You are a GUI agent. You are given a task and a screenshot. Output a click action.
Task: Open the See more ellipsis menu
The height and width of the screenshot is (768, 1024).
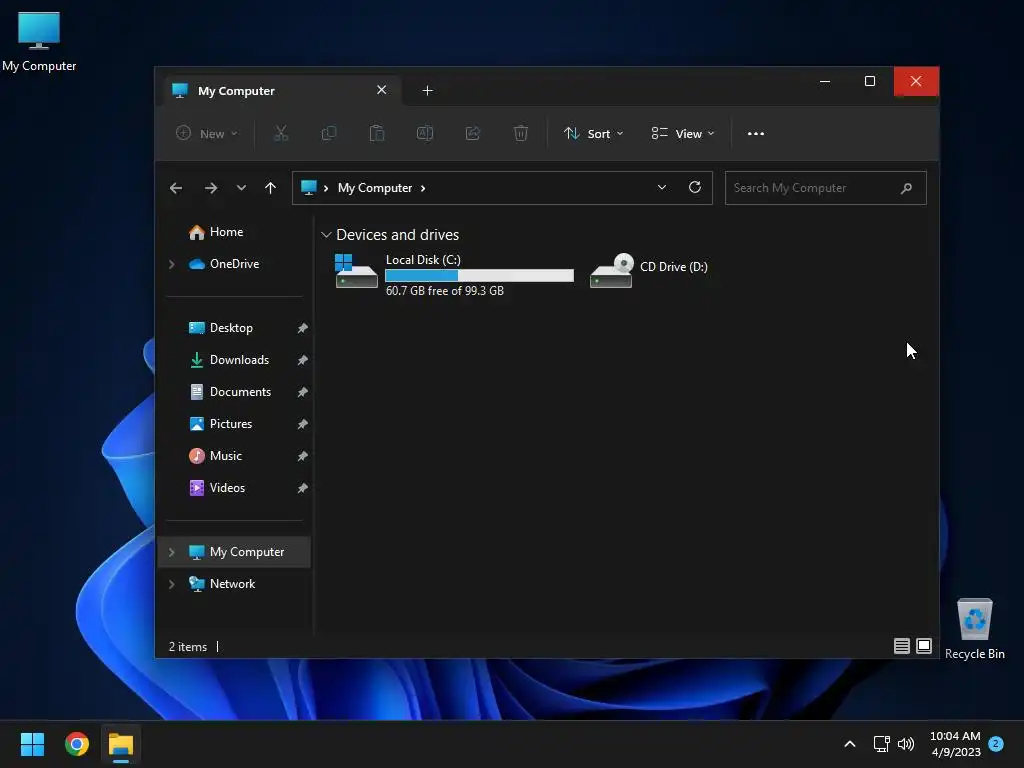click(756, 133)
